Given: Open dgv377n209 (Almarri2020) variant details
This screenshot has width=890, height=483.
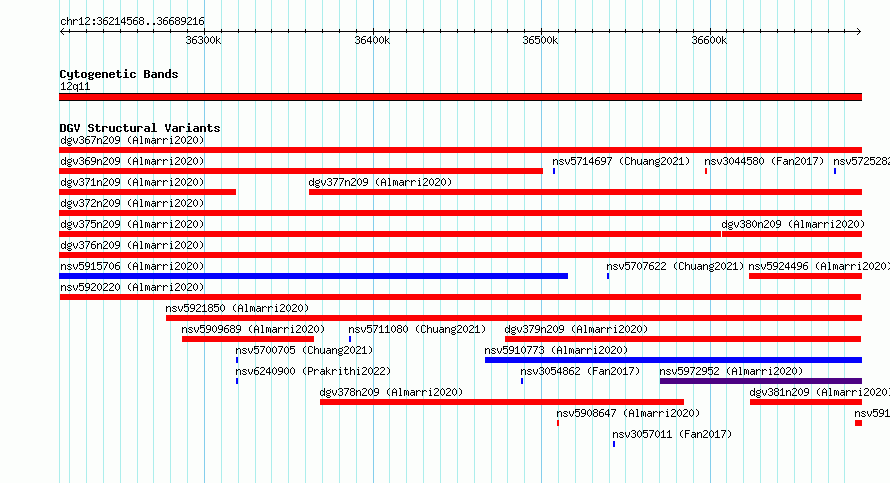Looking at the screenshot, I should tap(380, 182).
